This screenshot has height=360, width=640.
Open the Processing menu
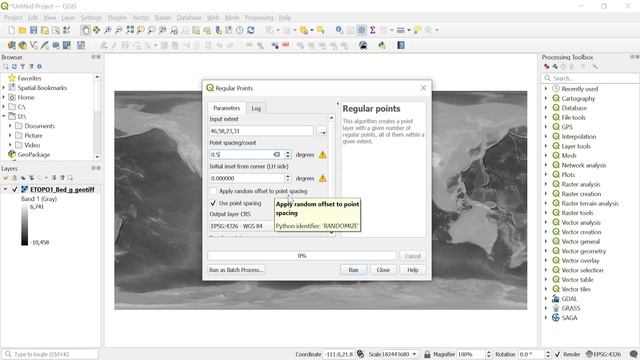click(x=259, y=18)
